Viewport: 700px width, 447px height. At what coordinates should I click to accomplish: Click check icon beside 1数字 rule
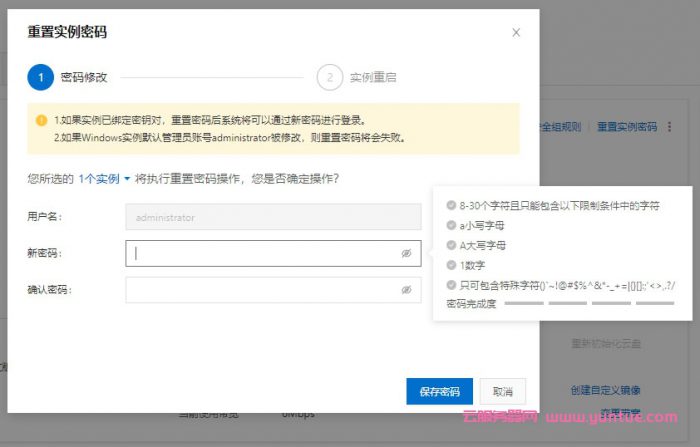(451, 265)
